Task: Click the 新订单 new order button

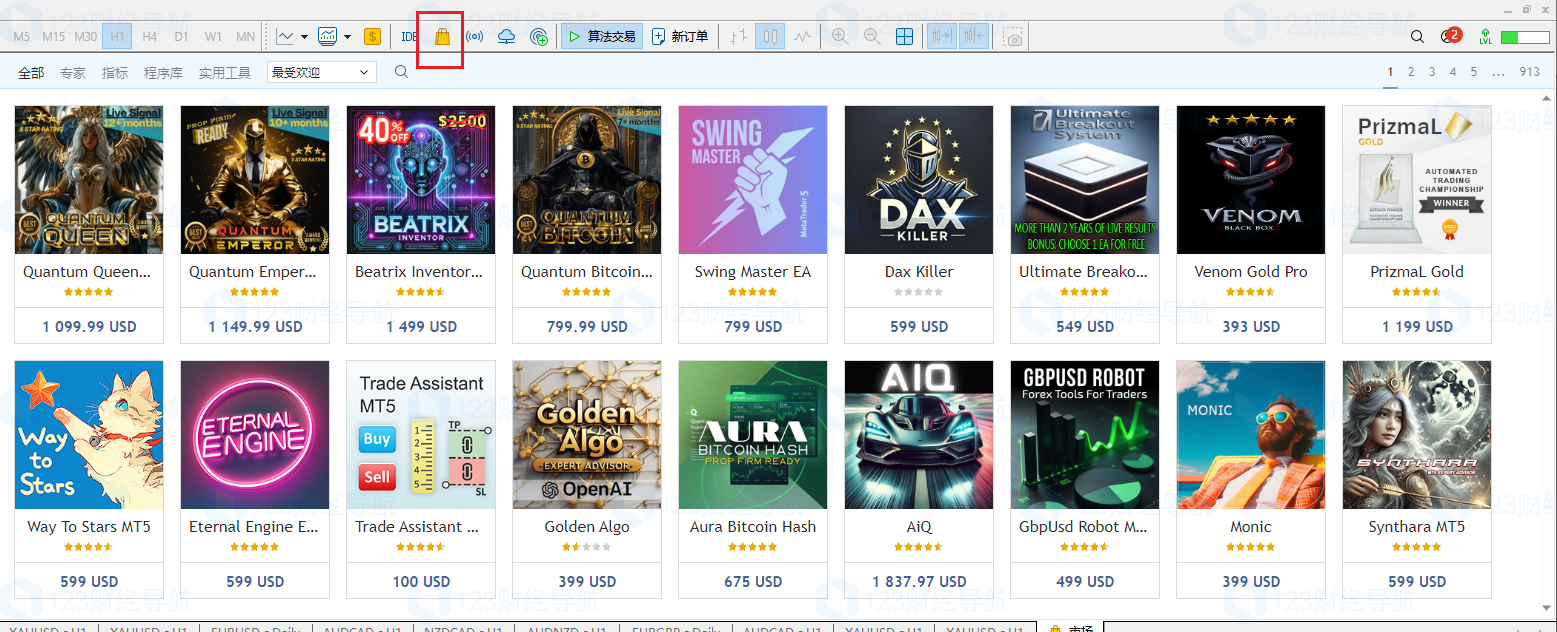Action: (680, 37)
